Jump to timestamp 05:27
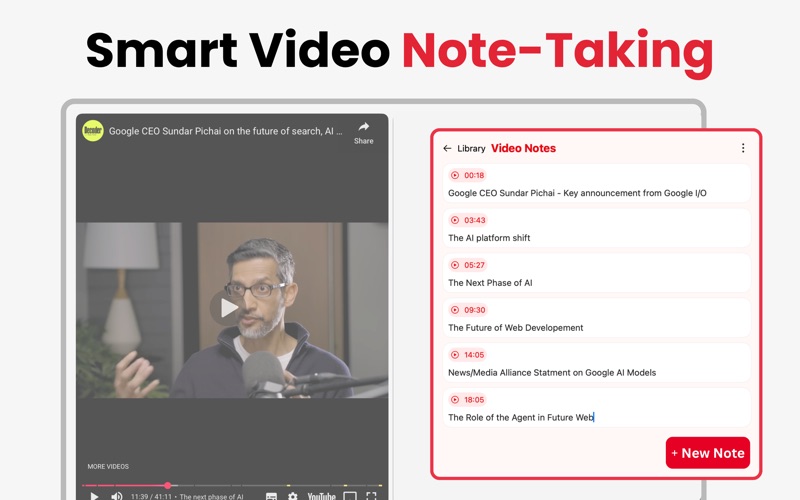This screenshot has width=800, height=500. 467,265
